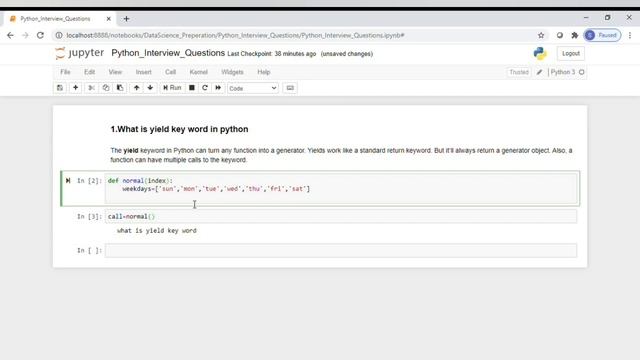640x360 pixels.
Task: Click output text 'what is yield key word'
Action: (x=157, y=231)
